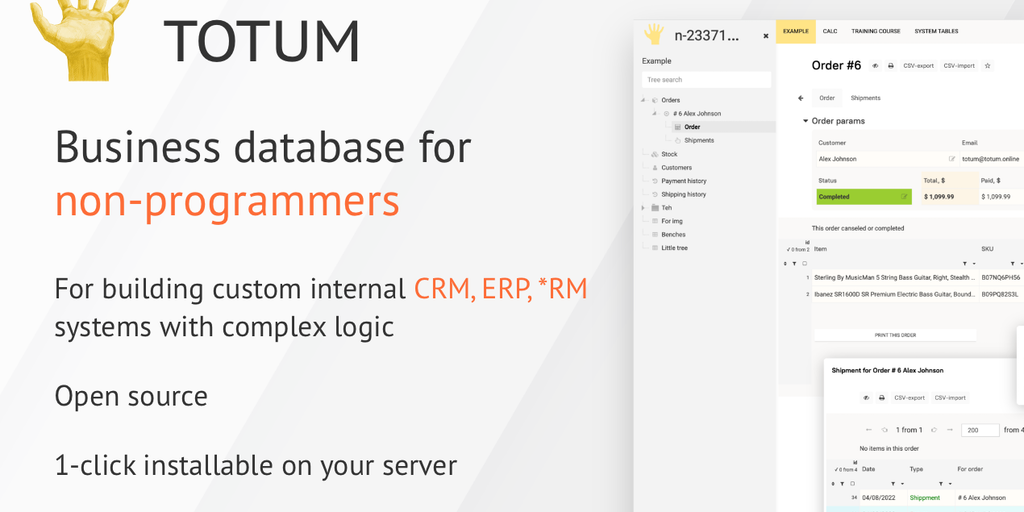
Task: Open the TRAINING COURSE tab
Action: [x=876, y=31]
